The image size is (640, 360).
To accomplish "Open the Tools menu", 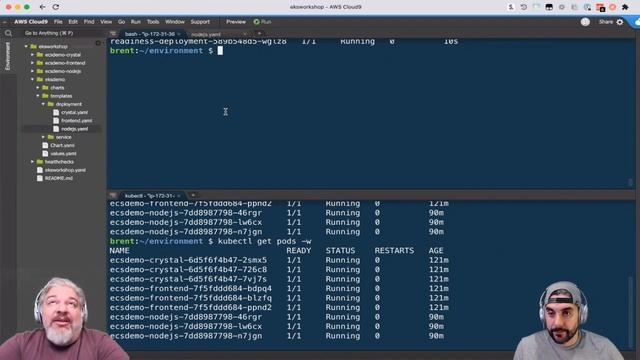I will click(153, 22).
